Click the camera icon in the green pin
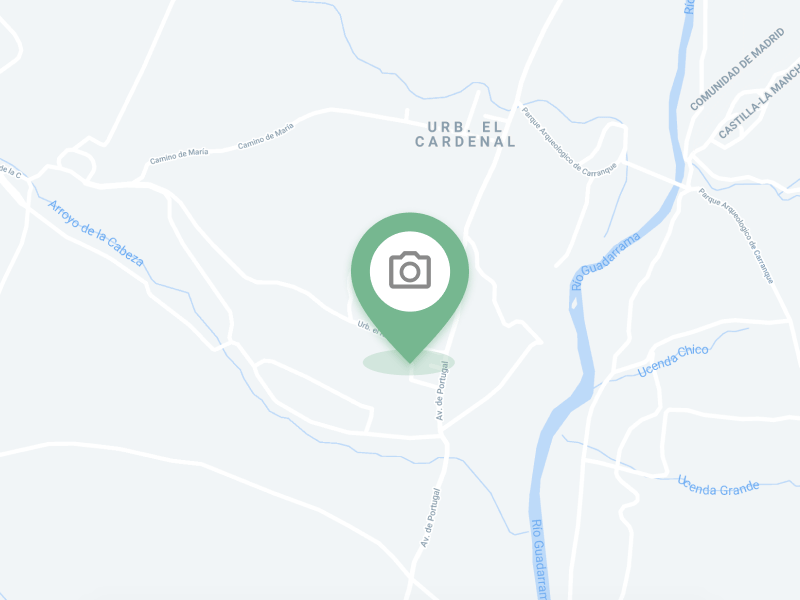 click(x=410, y=270)
